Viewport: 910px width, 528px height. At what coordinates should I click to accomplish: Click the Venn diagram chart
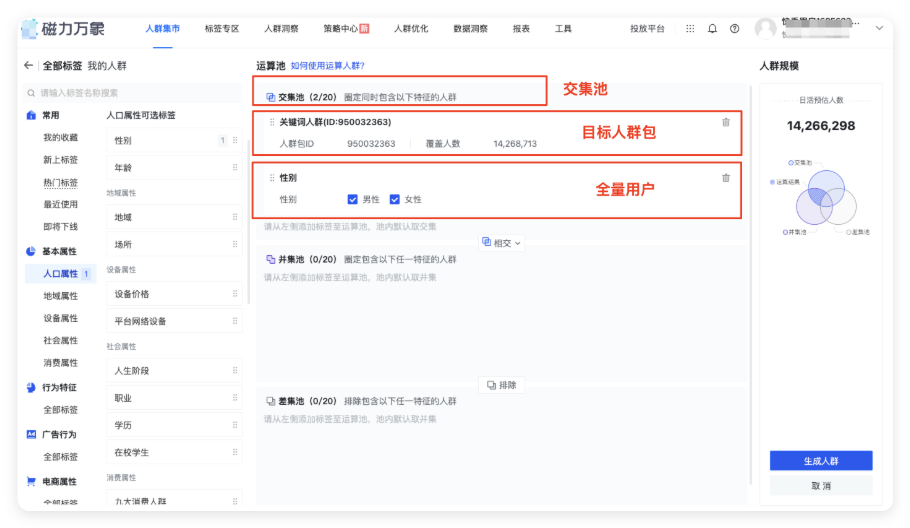pos(826,198)
